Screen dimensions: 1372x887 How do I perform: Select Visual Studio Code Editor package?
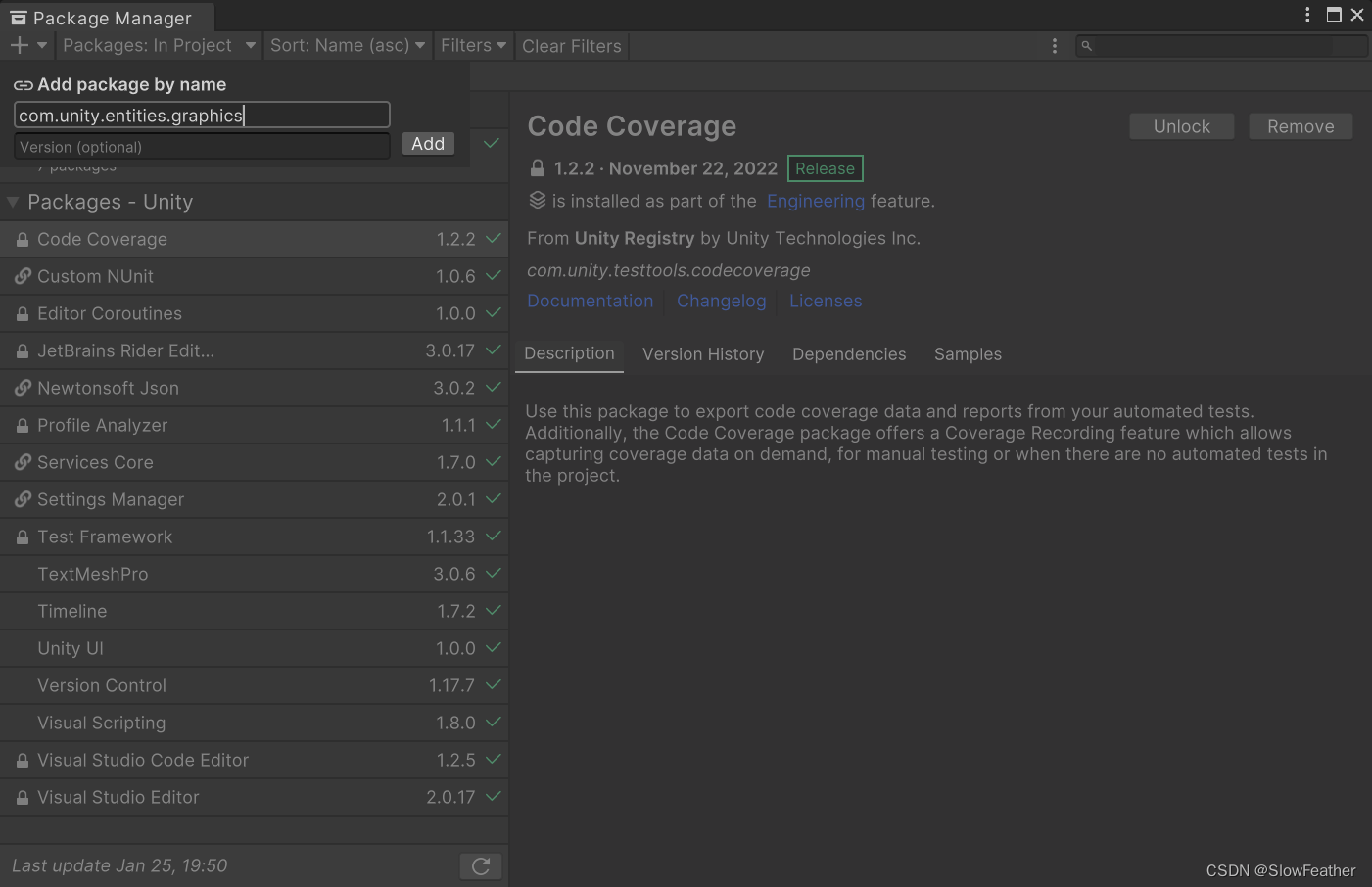[x=255, y=760]
